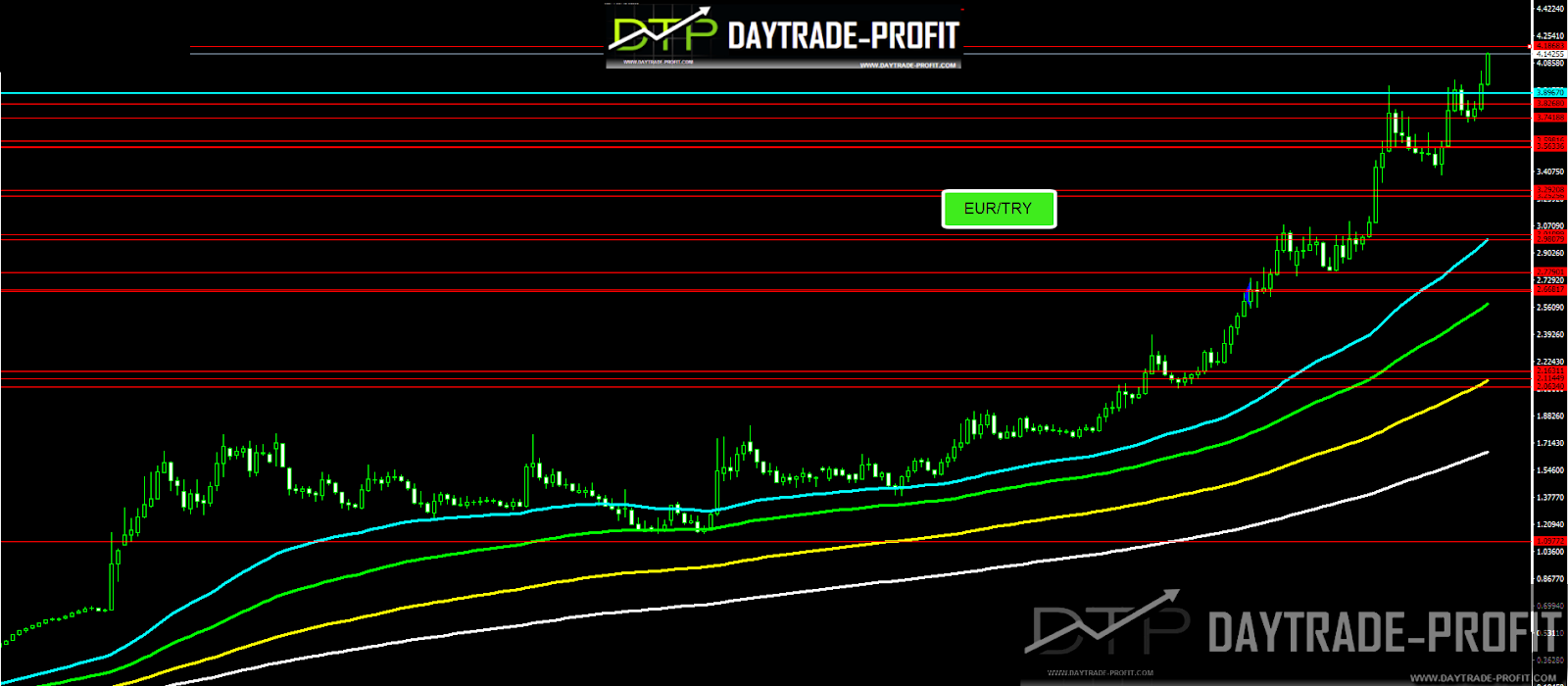Select the red 2.66817 level label
Screen dimensions: 1568x686
[x=1549, y=289]
